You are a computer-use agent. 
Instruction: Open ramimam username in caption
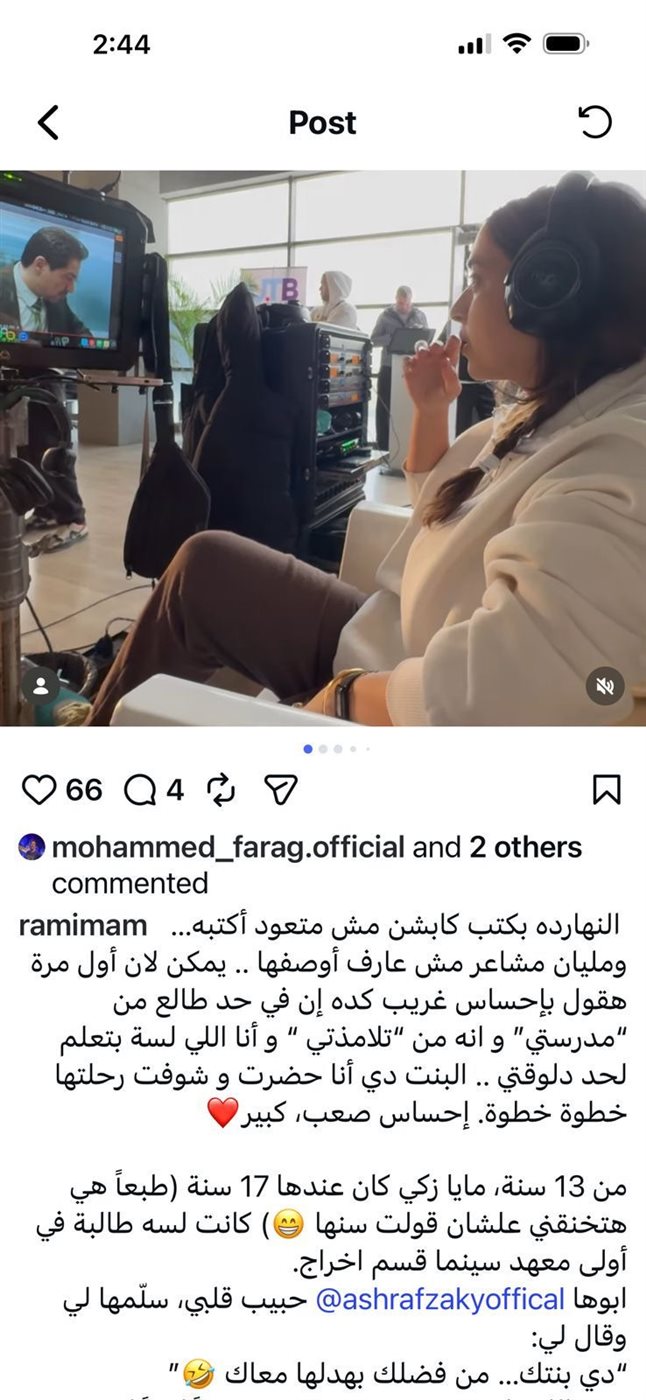(82, 925)
